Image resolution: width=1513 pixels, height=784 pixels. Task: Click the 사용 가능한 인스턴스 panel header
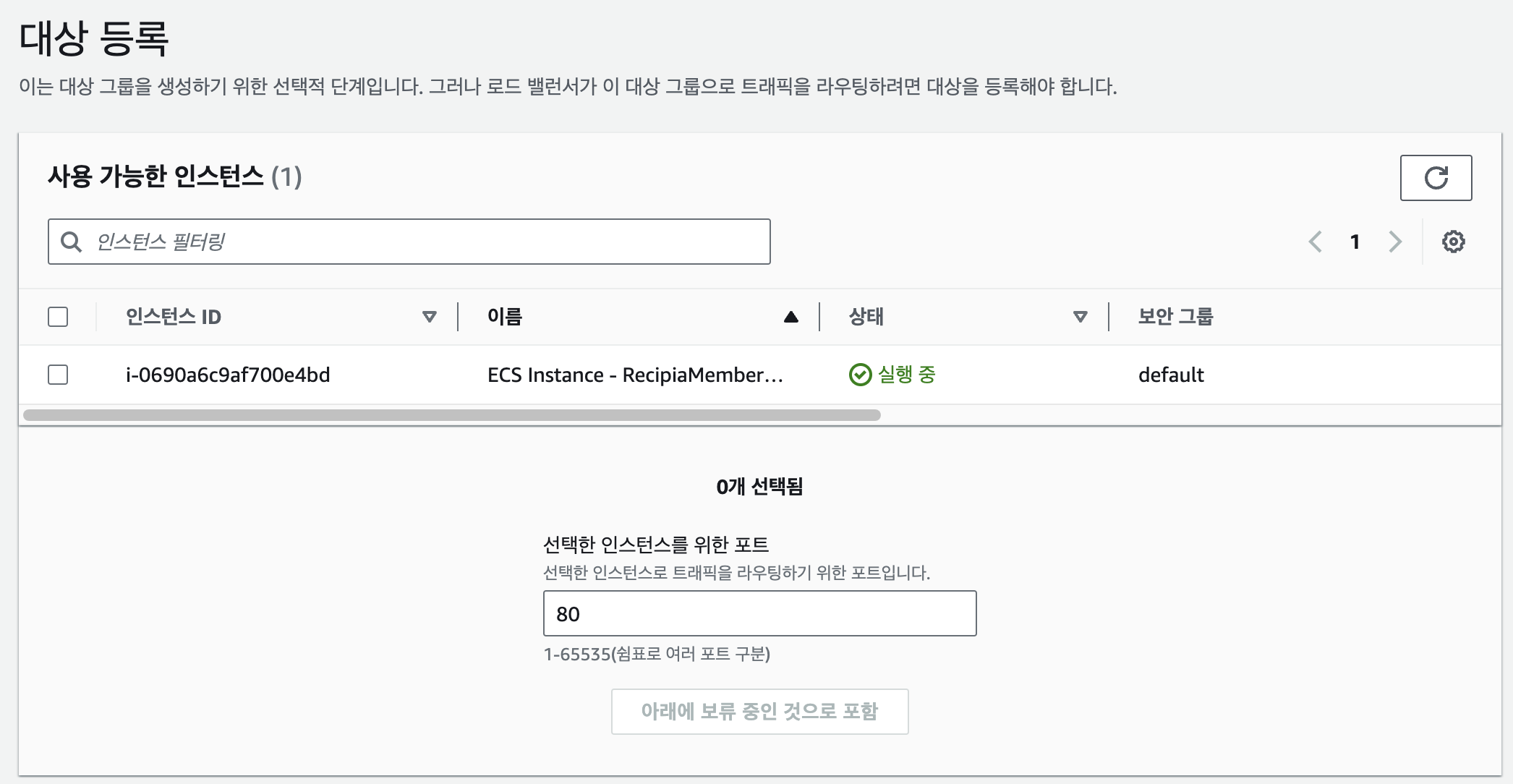pos(174,176)
